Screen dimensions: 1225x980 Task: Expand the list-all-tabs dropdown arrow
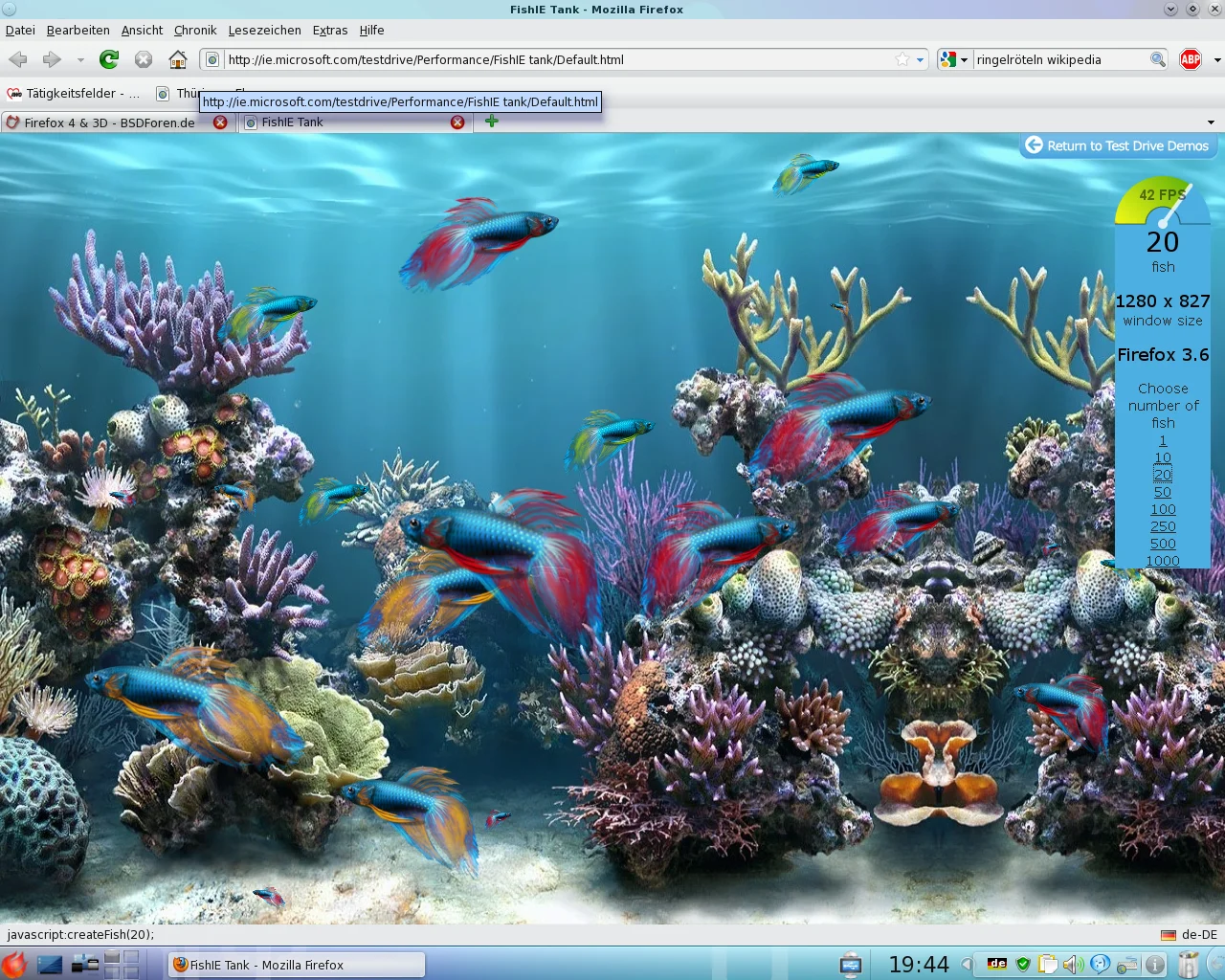tap(1211, 122)
